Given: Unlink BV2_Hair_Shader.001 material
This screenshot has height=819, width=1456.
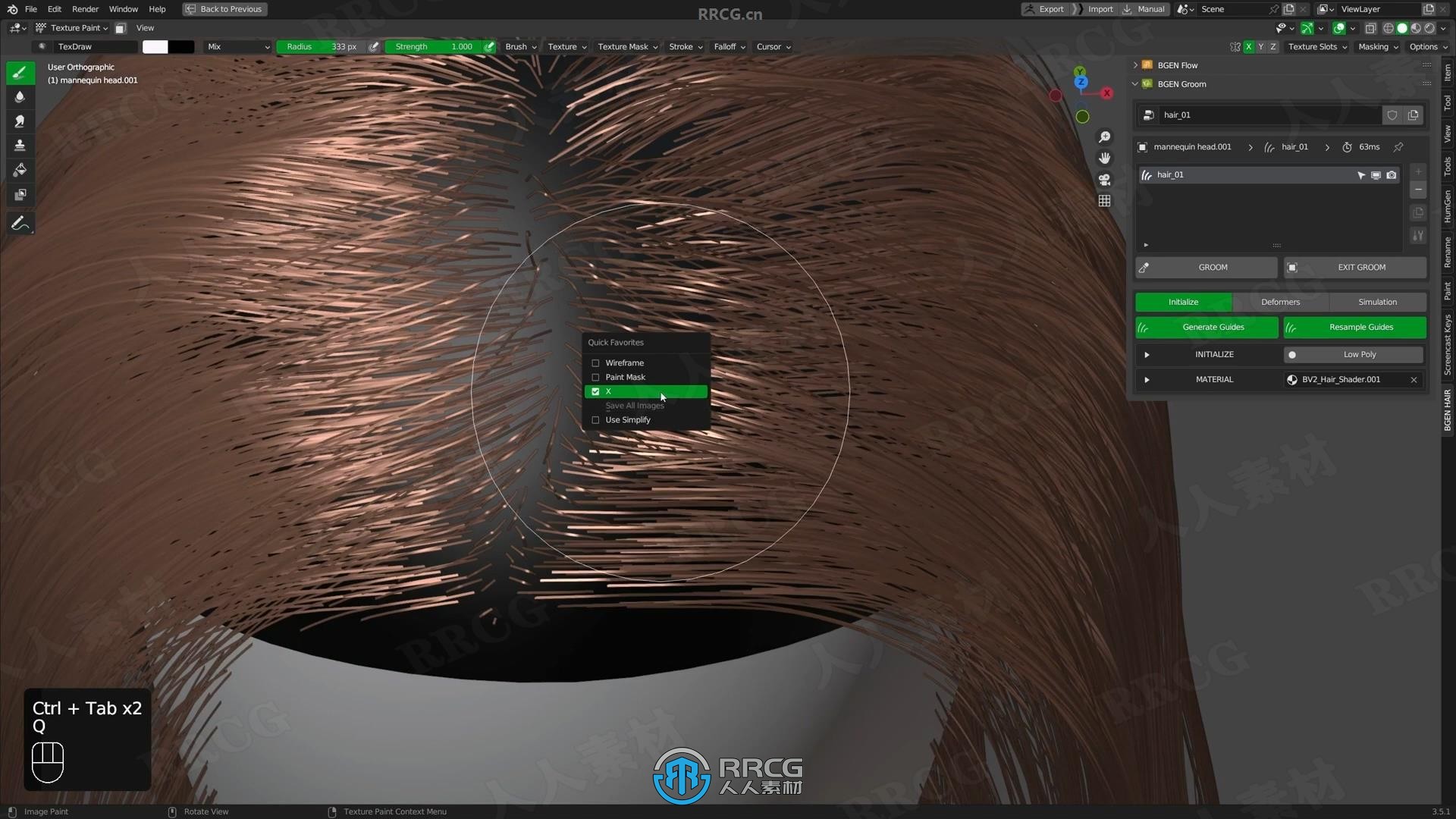Looking at the screenshot, I should pyautogui.click(x=1414, y=380).
